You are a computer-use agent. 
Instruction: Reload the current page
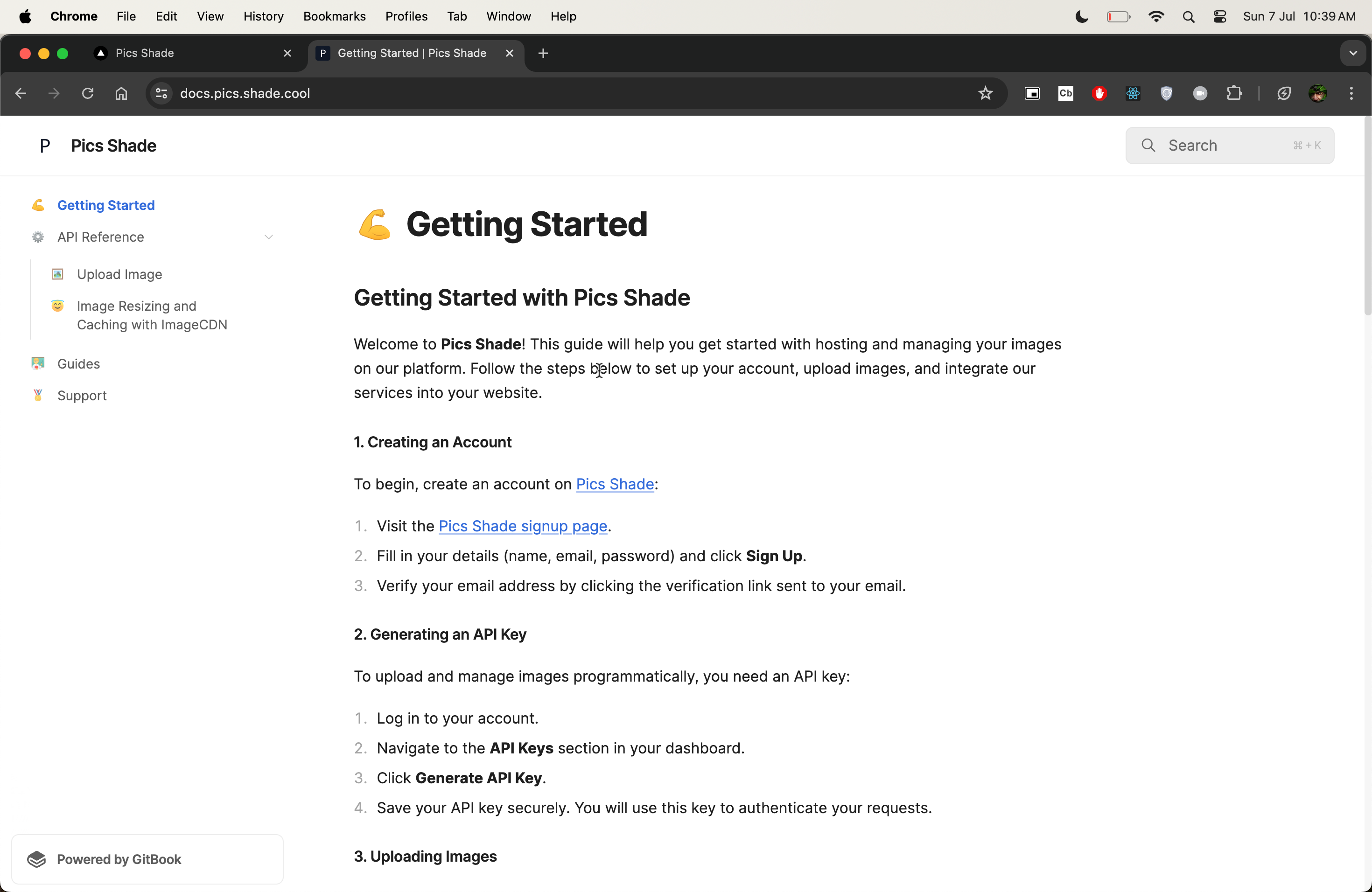[x=88, y=93]
